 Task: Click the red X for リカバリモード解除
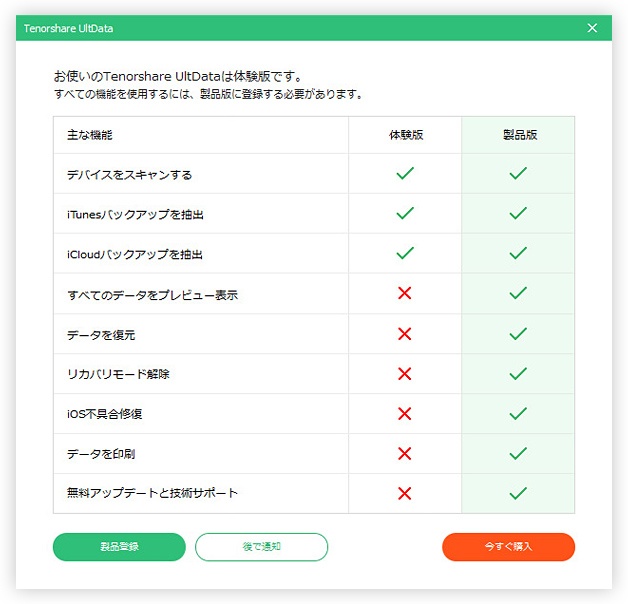click(405, 374)
